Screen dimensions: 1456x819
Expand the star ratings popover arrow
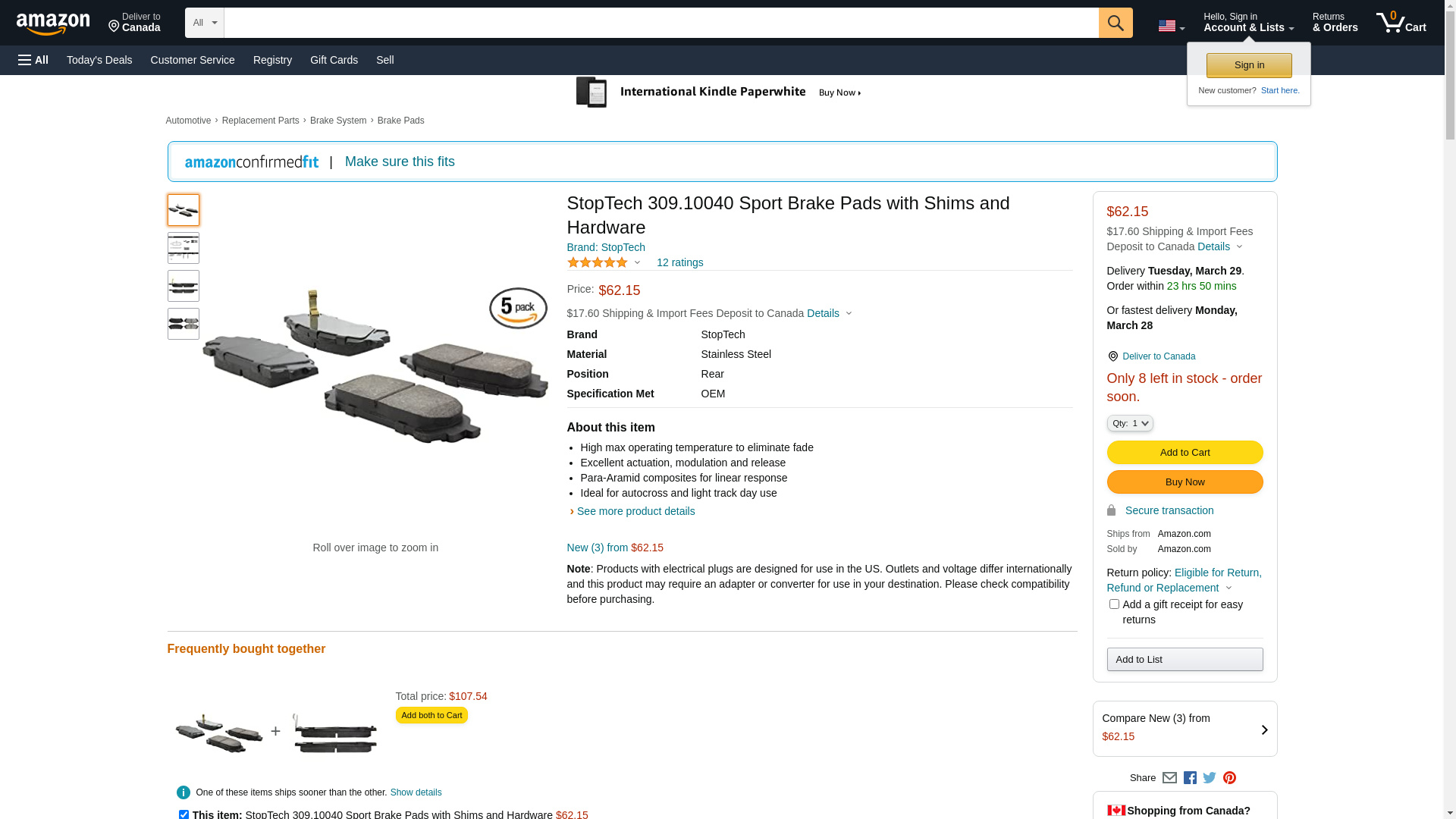click(x=637, y=263)
